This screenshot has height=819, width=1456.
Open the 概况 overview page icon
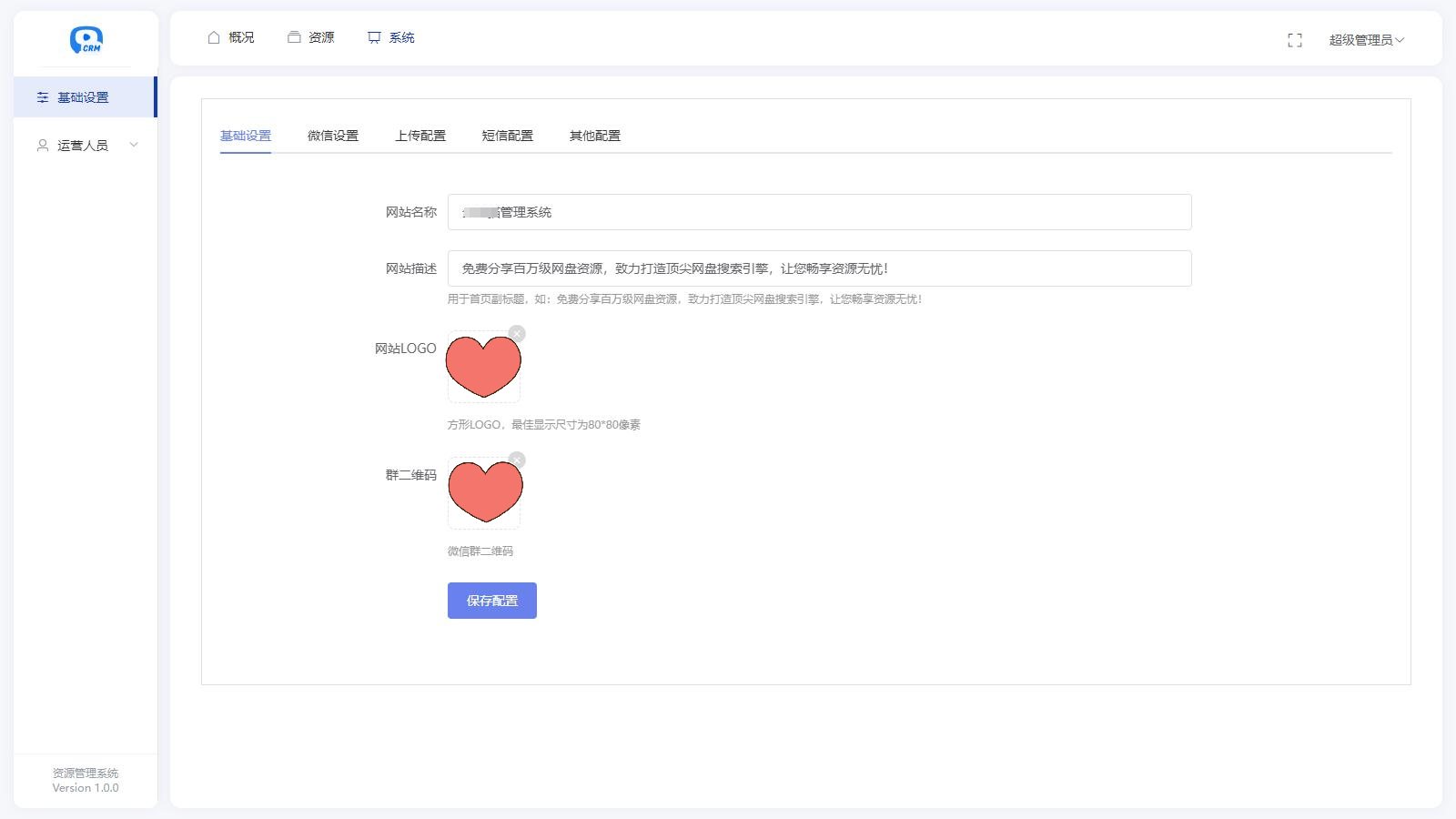[x=214, y=36]
